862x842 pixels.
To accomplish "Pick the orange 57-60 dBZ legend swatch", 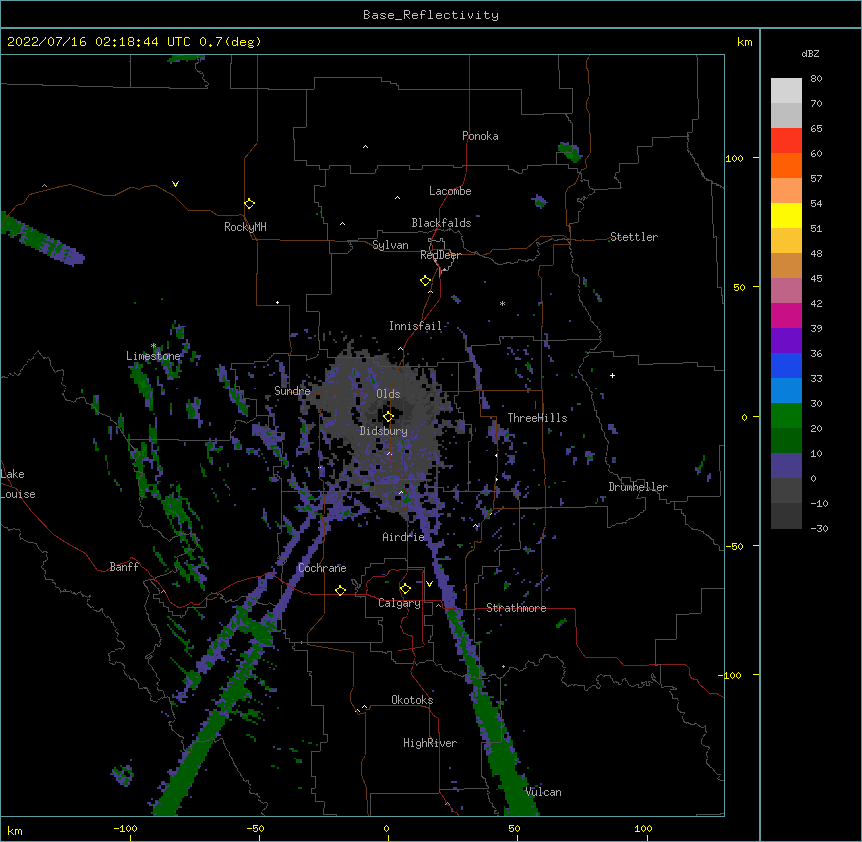I will (786, 165).
